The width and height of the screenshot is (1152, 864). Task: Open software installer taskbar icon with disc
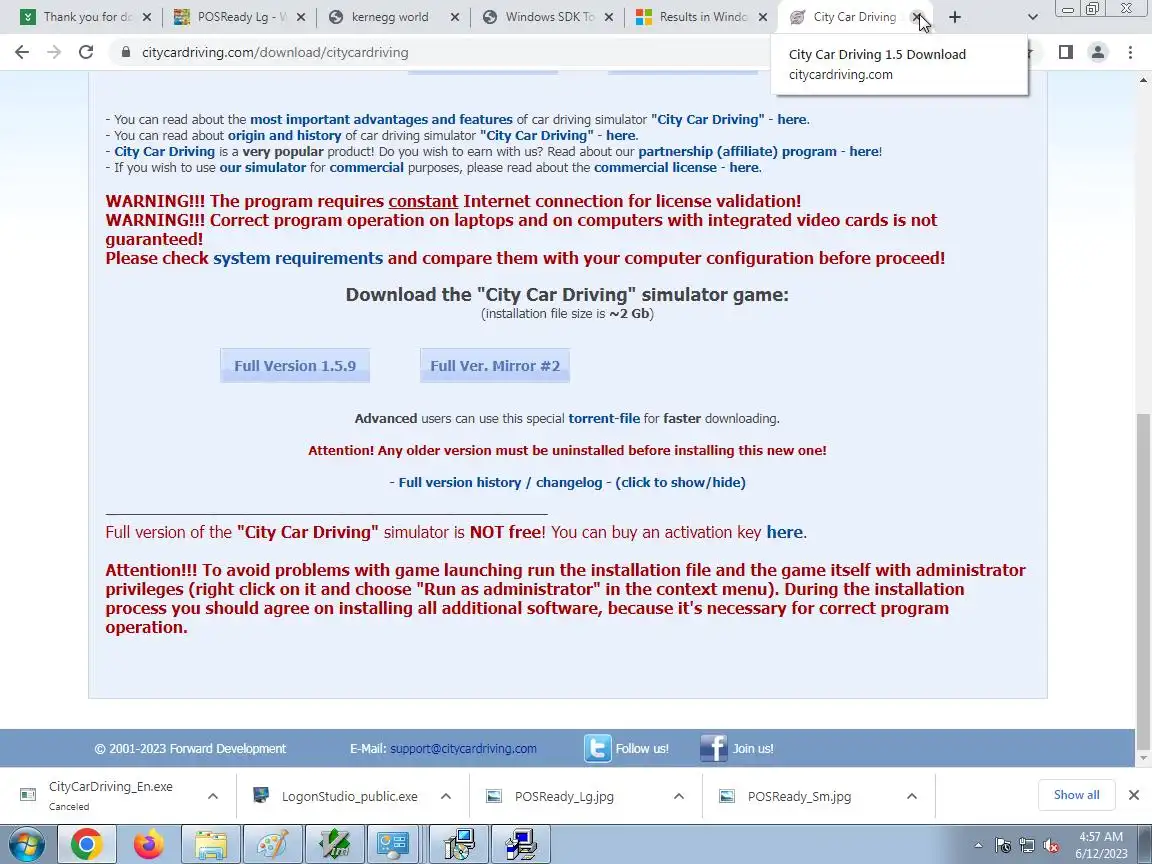460,845
